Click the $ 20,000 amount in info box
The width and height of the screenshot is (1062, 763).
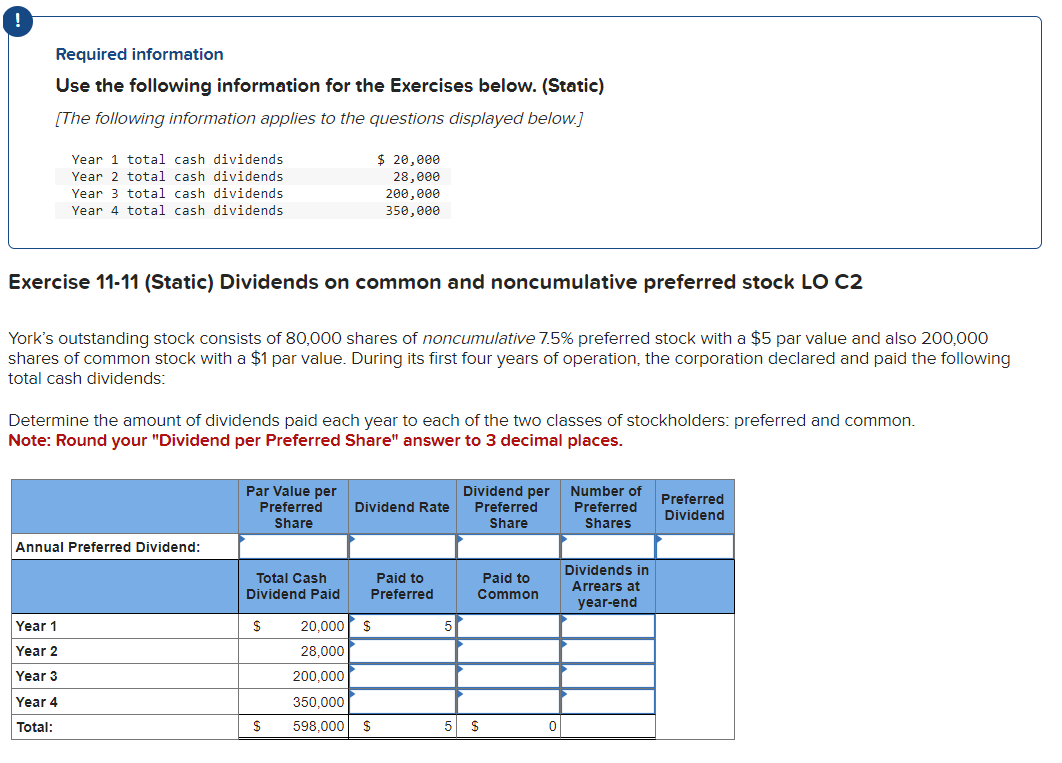408,160
